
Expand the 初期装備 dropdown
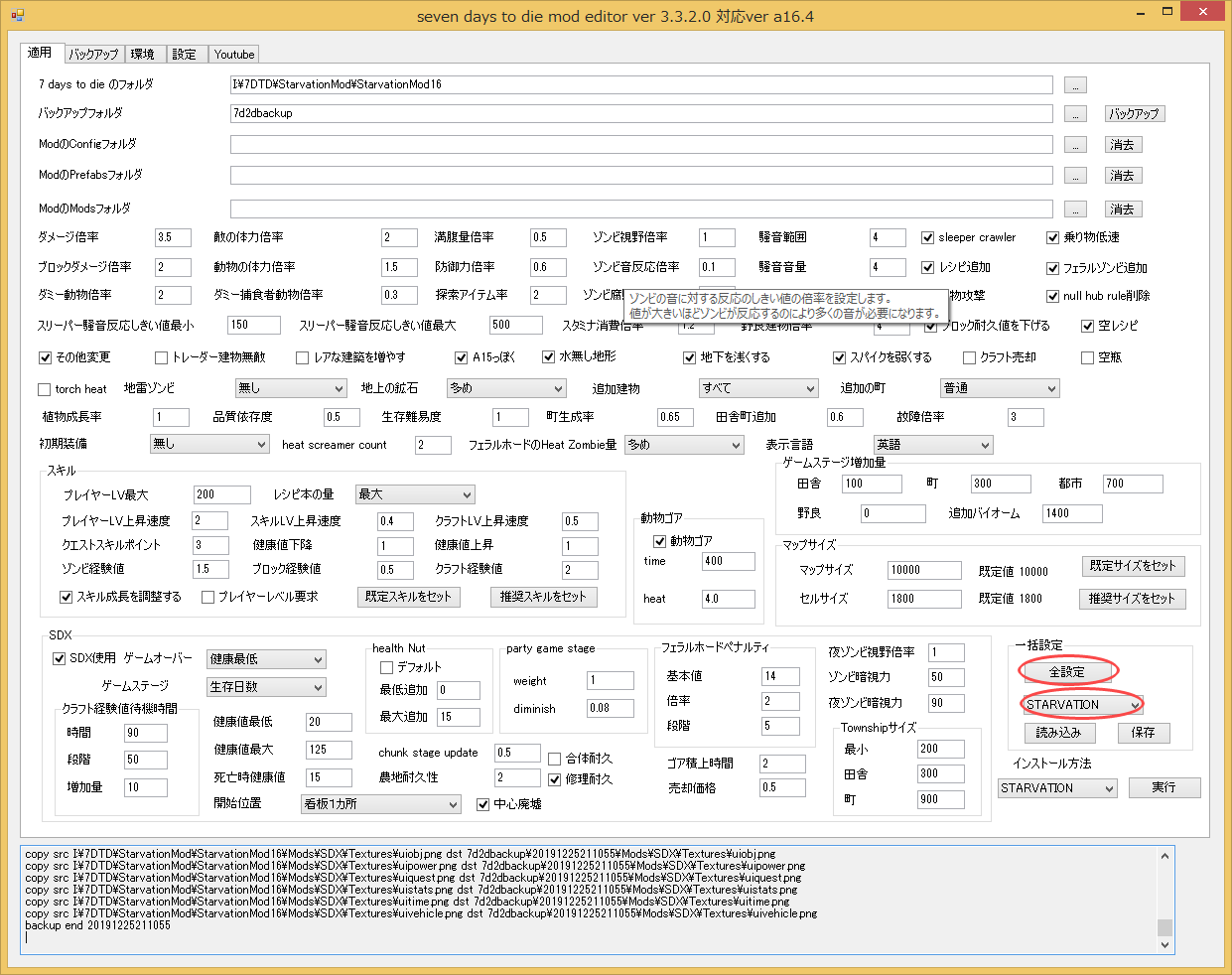209,445
